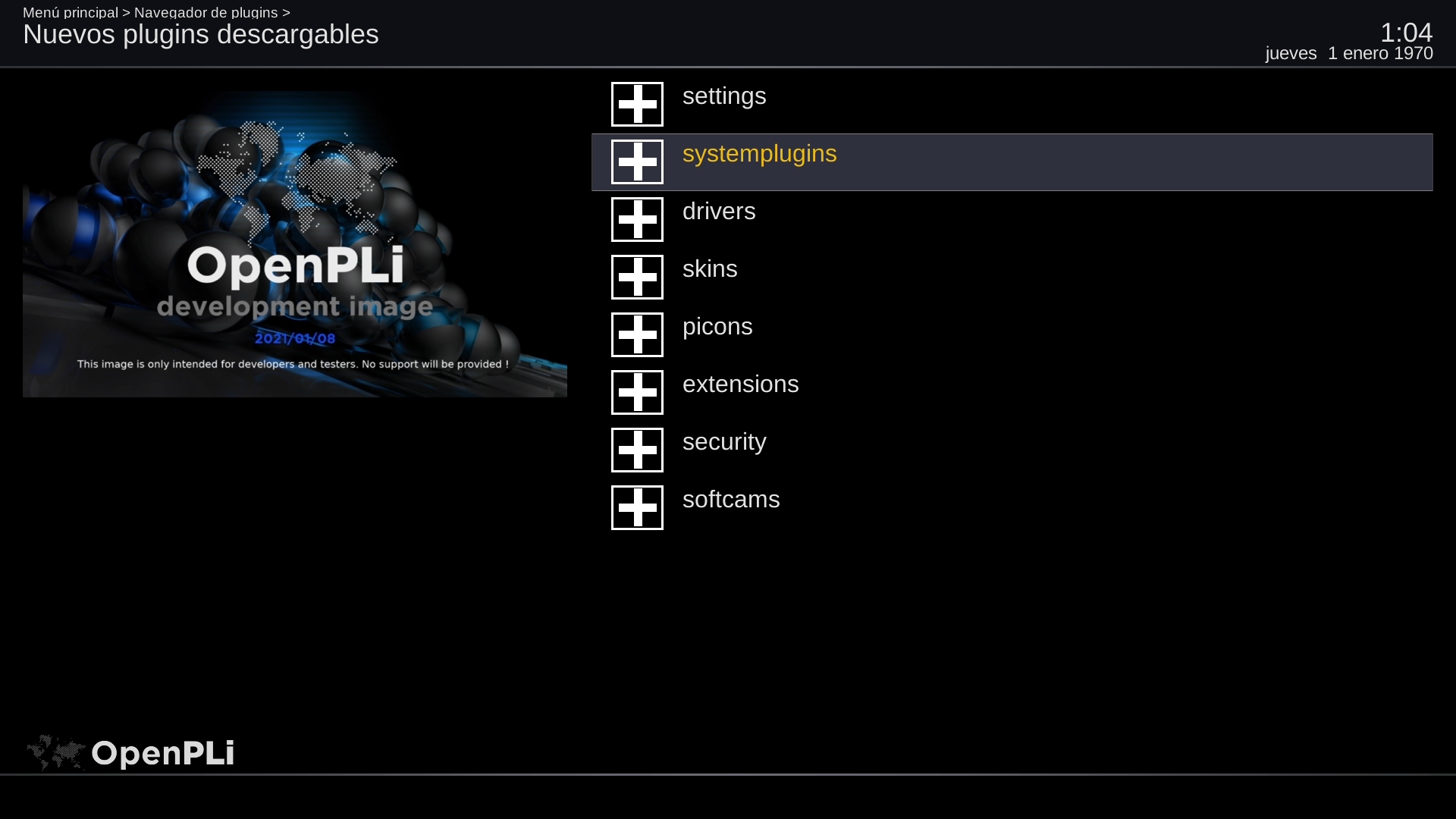Click the OpenPLi development image preview
This screenshot has height=819, width=1456.
pos(294,244)
